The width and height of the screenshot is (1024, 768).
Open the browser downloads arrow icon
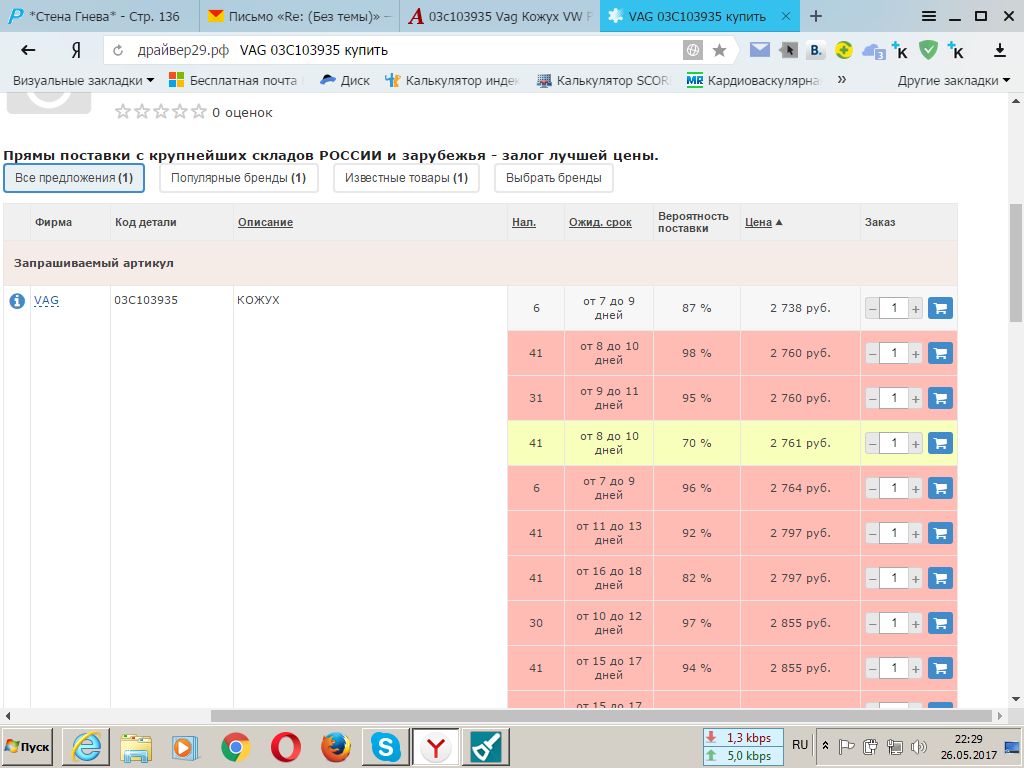[999, 50]
